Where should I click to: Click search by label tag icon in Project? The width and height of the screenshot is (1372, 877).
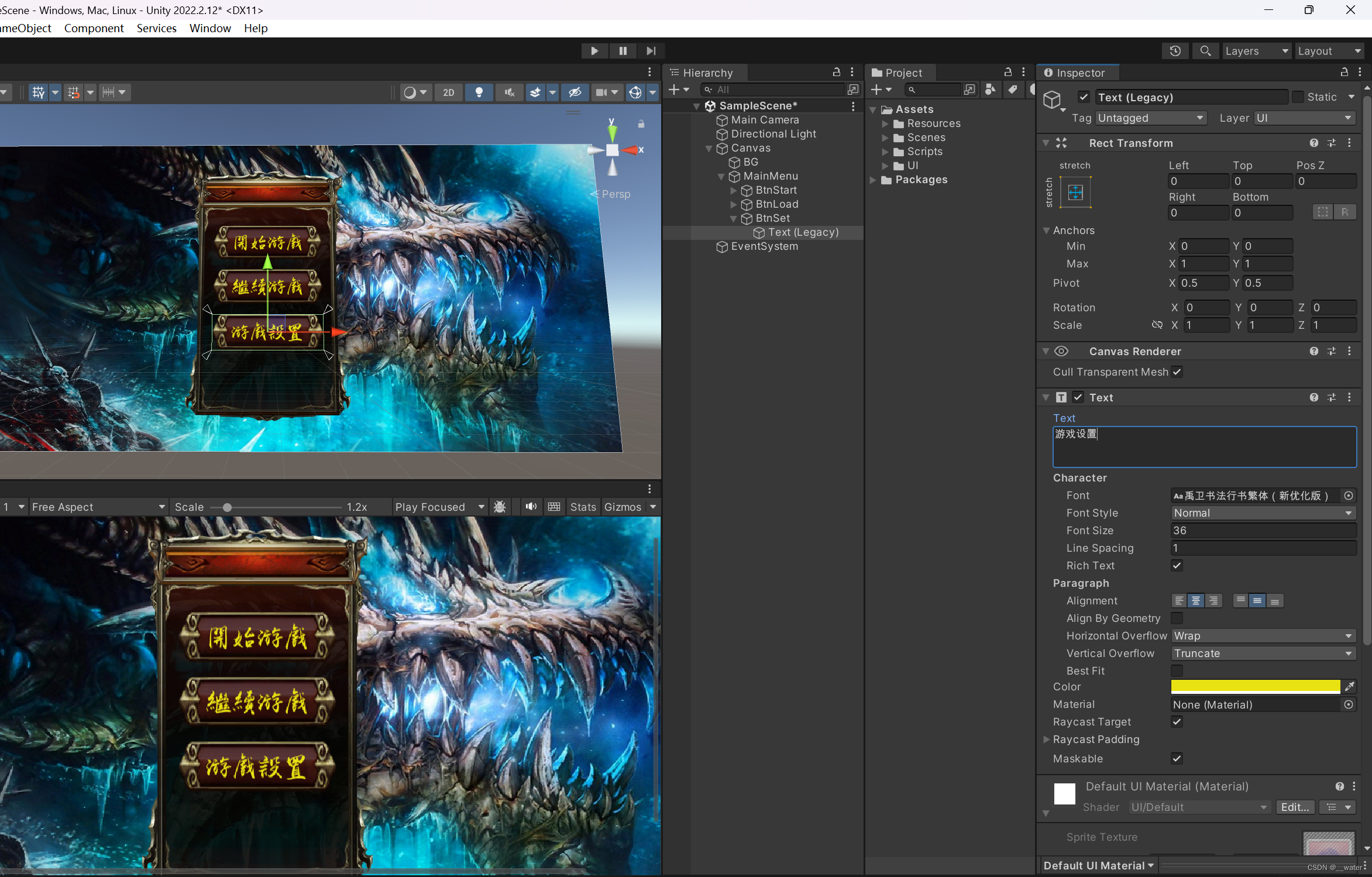[1012, 90]
